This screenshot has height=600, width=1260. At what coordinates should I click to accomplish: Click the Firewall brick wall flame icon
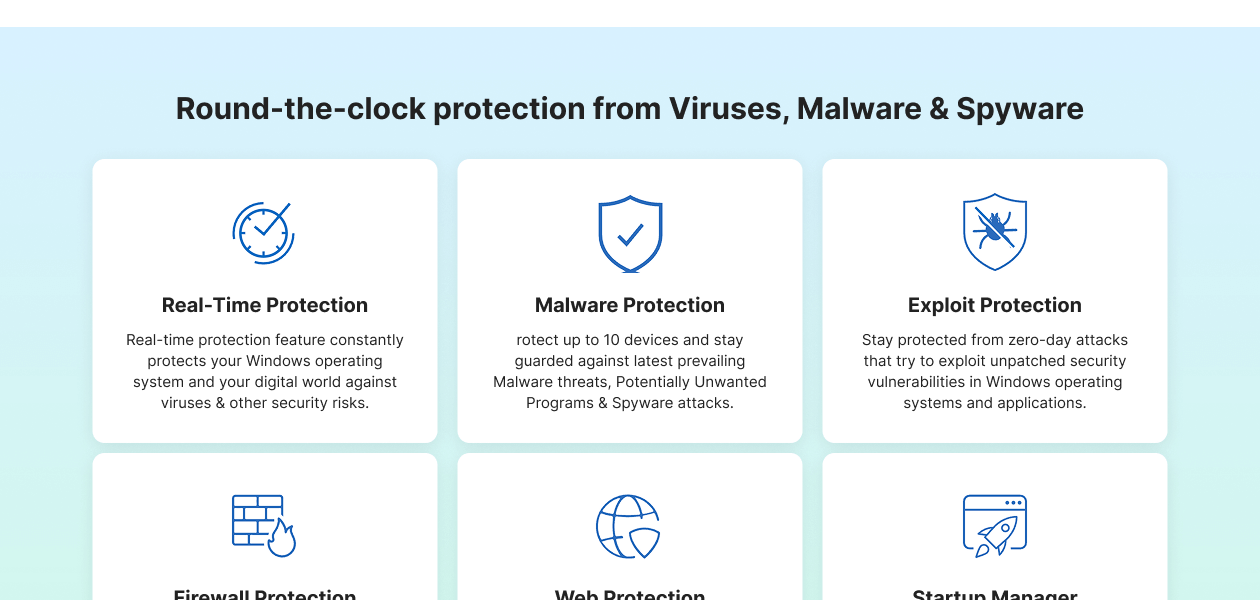click(264, 525)
